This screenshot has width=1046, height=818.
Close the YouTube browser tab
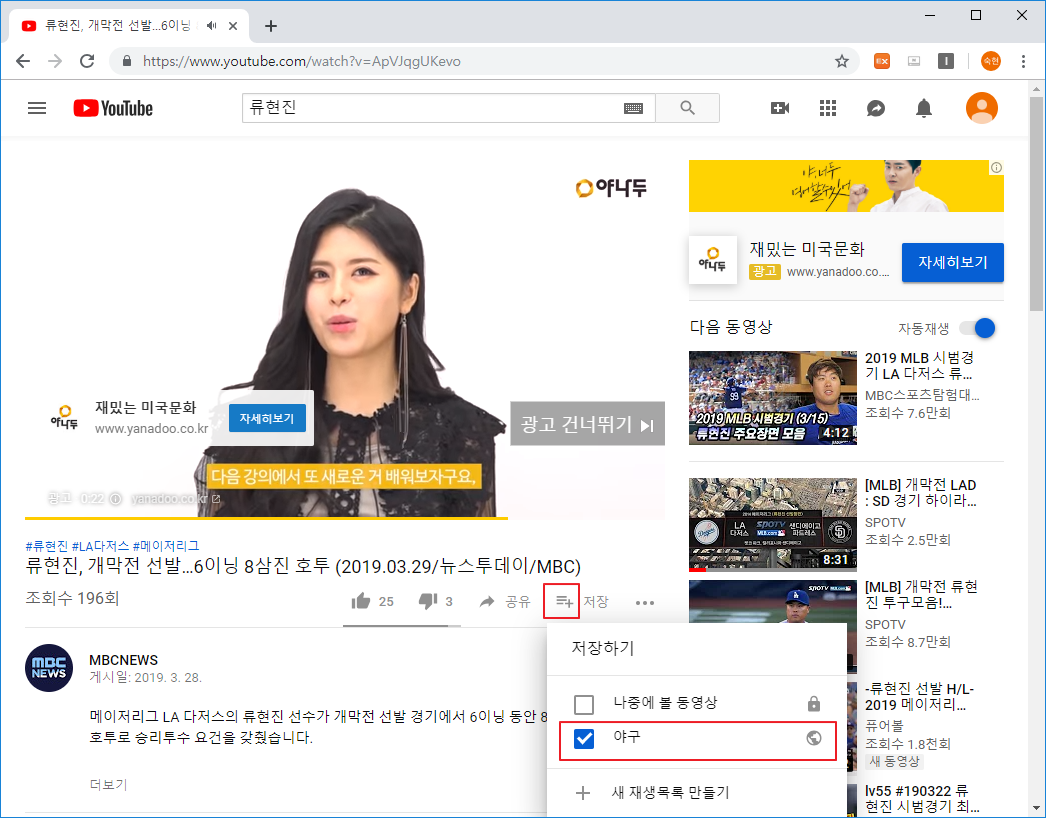pyautogui.click(x=233, y=26)
